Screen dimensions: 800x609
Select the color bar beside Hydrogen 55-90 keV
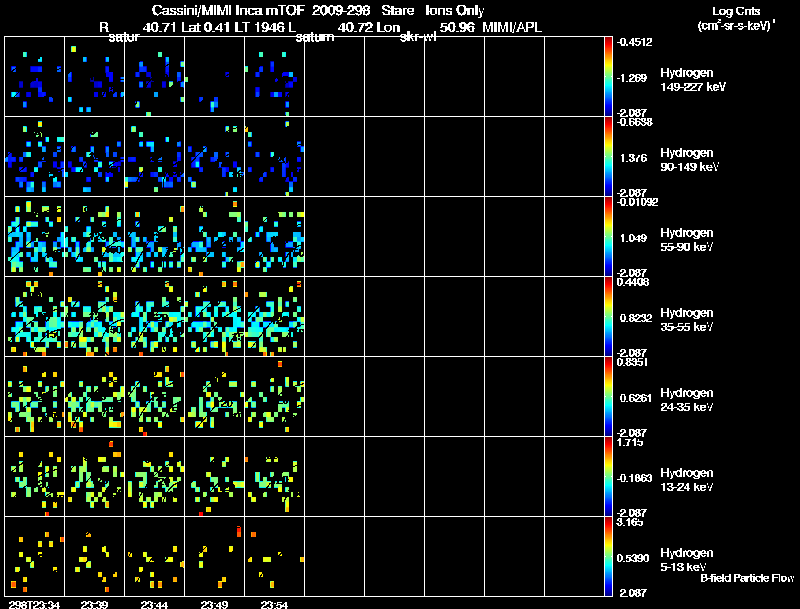(x=609, y=237)
